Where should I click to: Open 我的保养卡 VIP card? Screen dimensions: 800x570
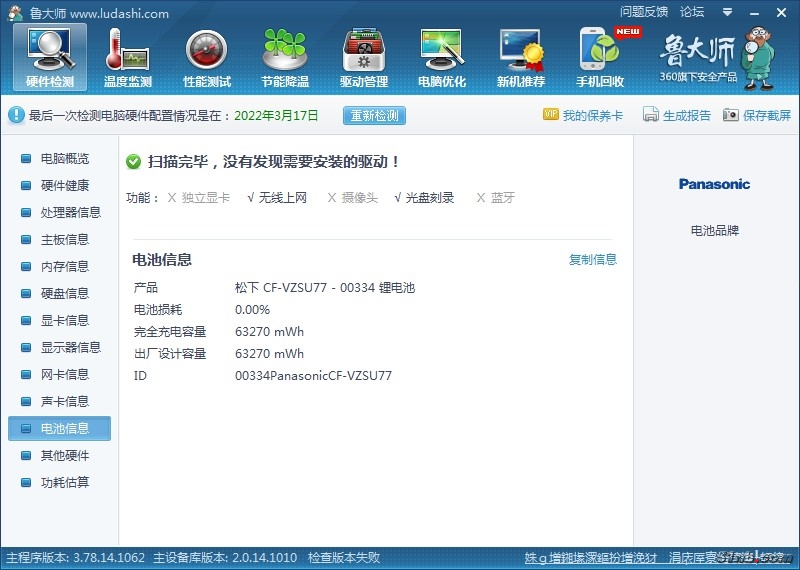coord(583,115)
